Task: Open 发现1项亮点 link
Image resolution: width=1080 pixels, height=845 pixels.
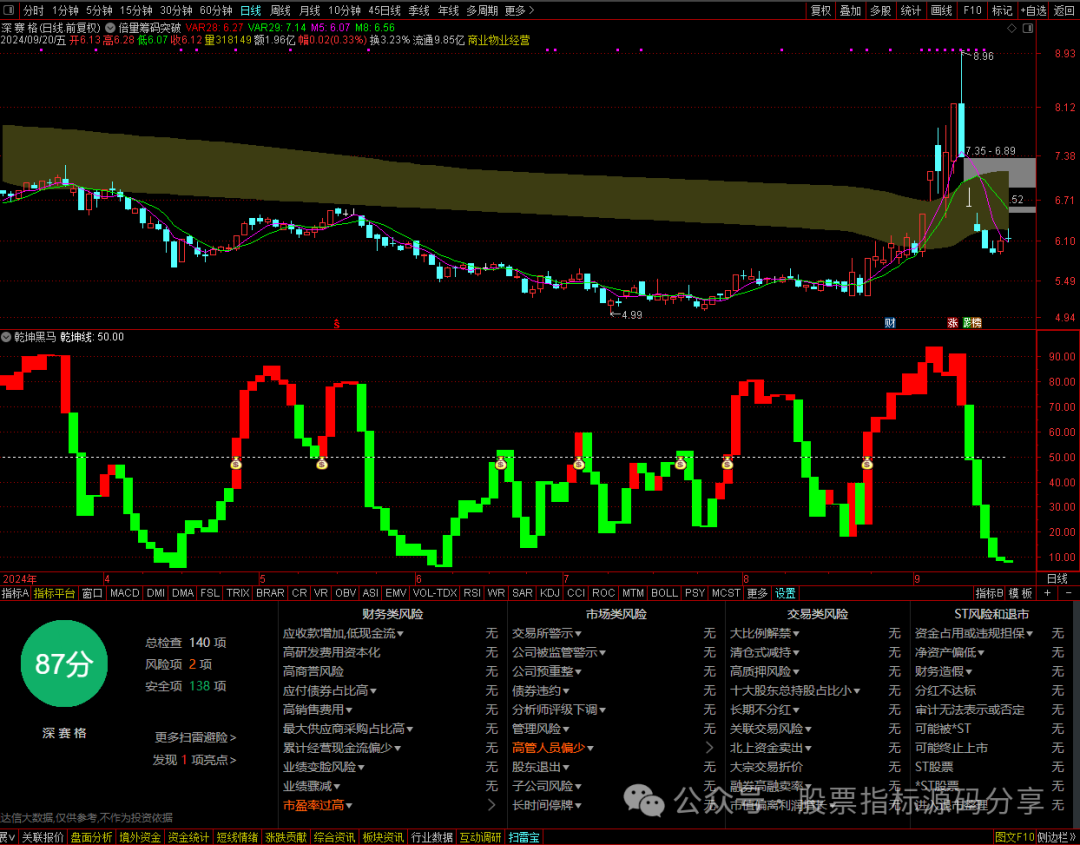Action: click(x=194, y=760)
